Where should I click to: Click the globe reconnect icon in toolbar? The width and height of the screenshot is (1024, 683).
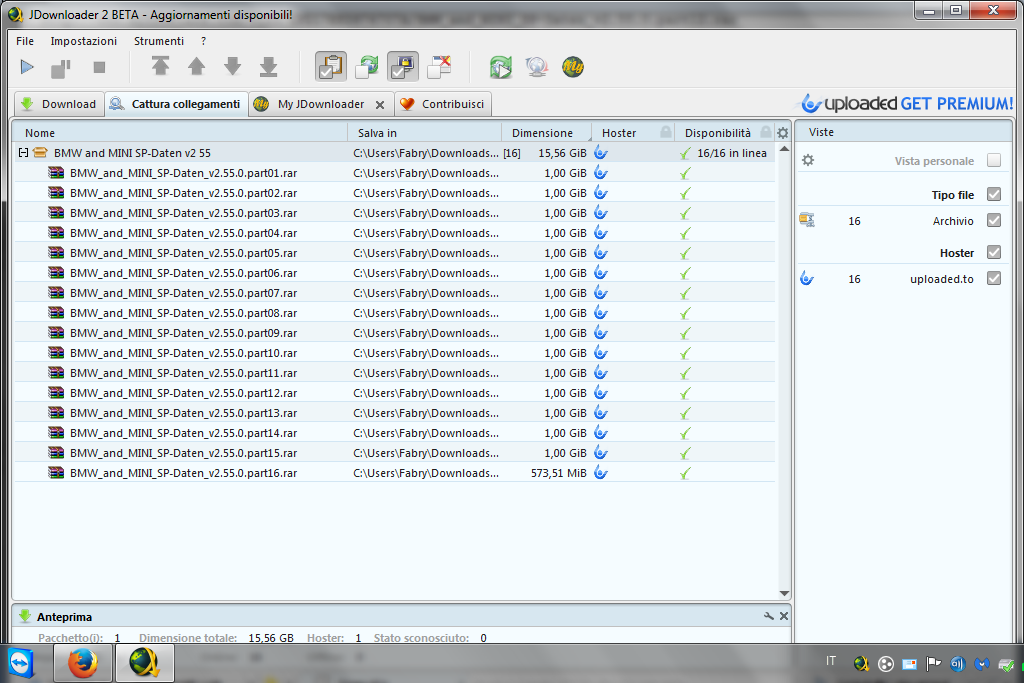click(537, 67)
